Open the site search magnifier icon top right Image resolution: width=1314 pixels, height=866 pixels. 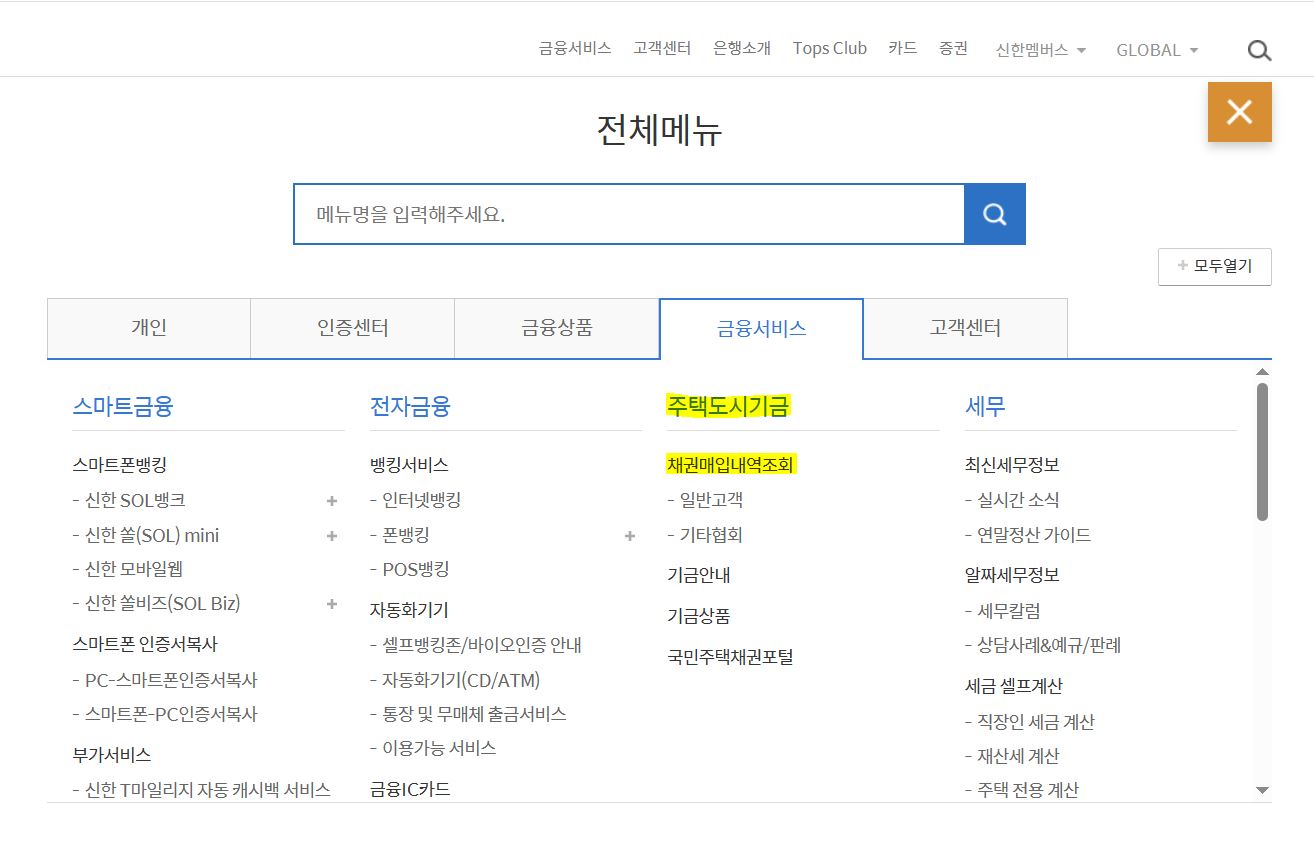[x=1259, y=49]
